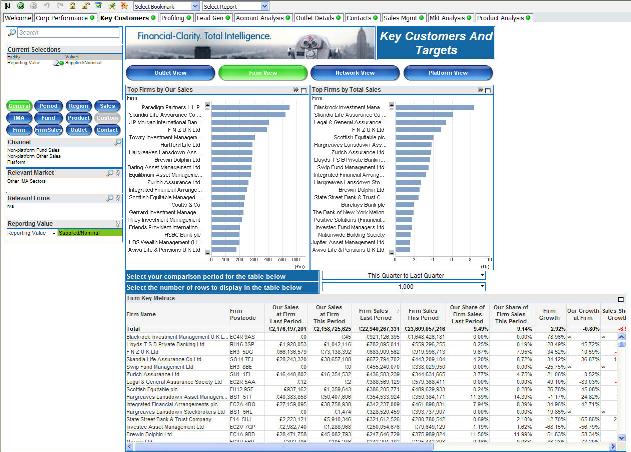Click the add bookmark star icon
This screenshot has height=452, width=631.
click(112, 6)
